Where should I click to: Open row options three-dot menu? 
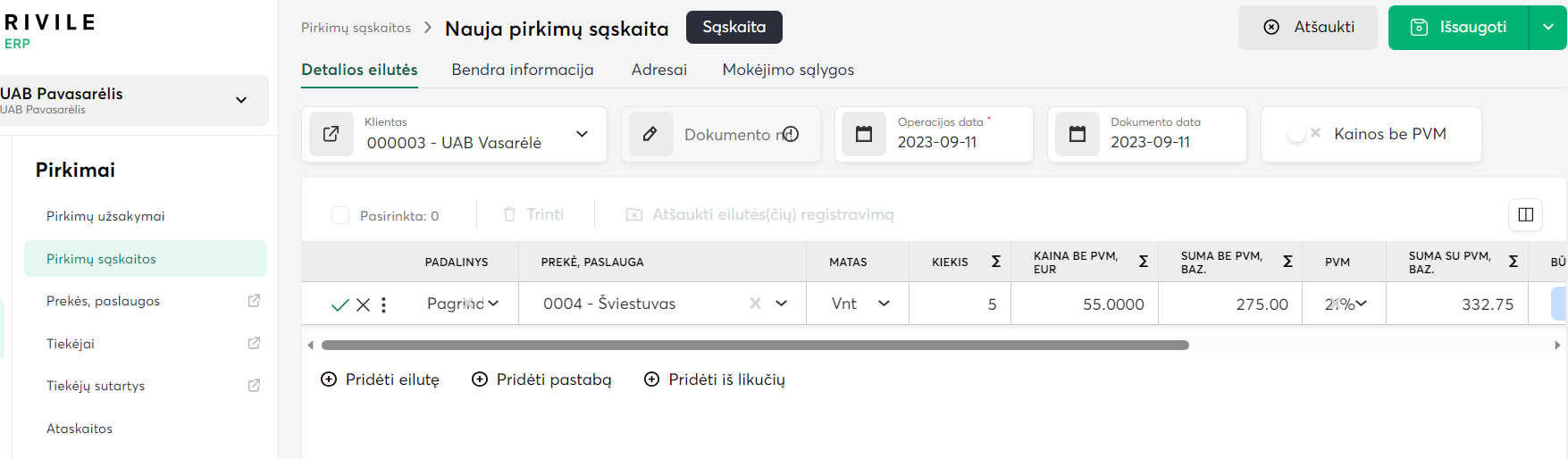384,305
